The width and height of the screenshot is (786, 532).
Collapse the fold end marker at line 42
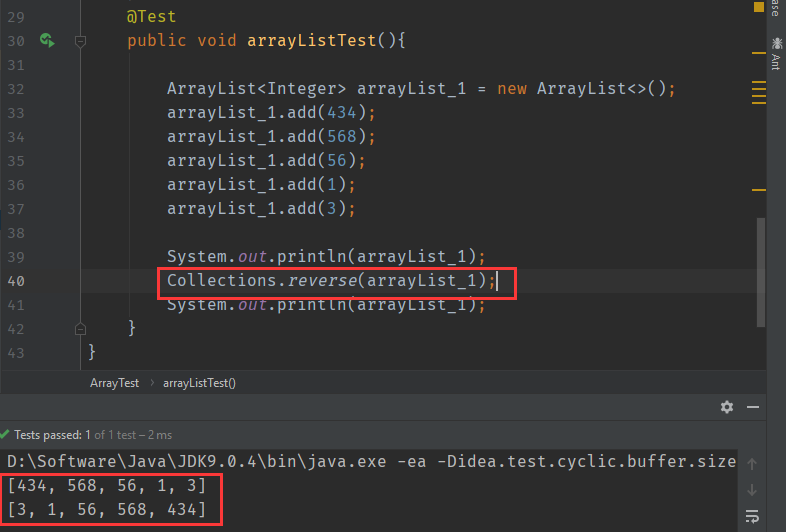(80, 329)
